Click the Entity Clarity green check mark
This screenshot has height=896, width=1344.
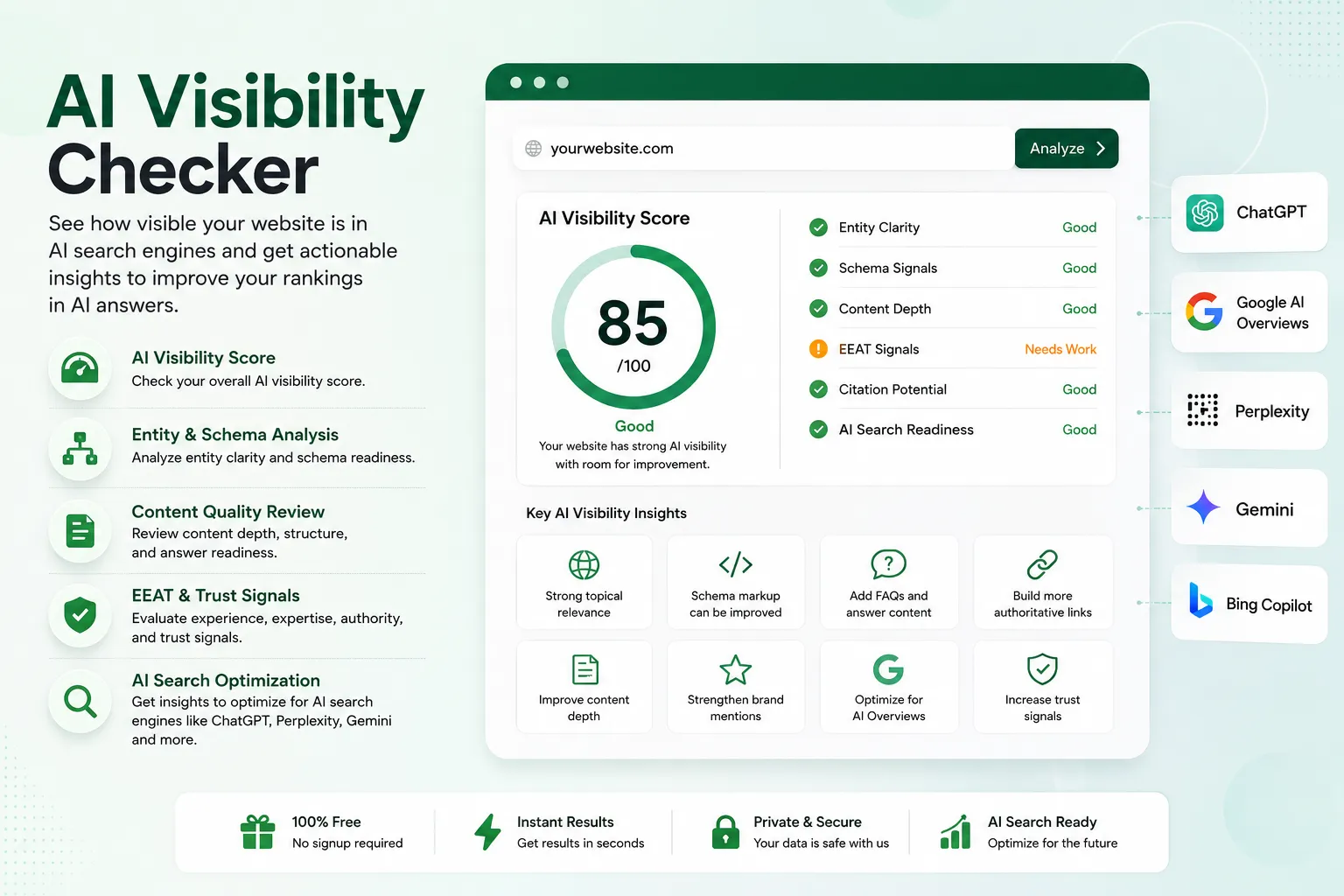tap(818, 227)
